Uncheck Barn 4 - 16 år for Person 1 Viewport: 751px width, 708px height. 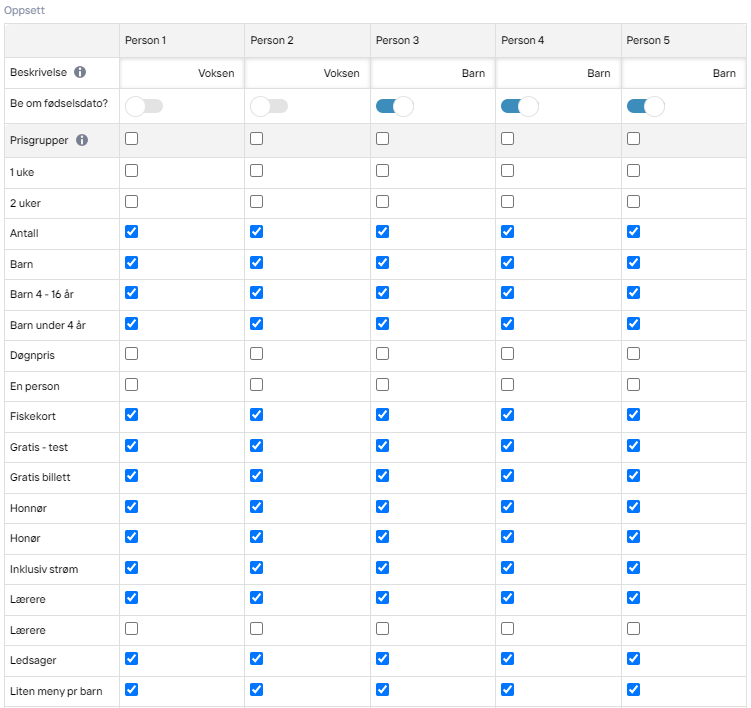click(131, 293)
